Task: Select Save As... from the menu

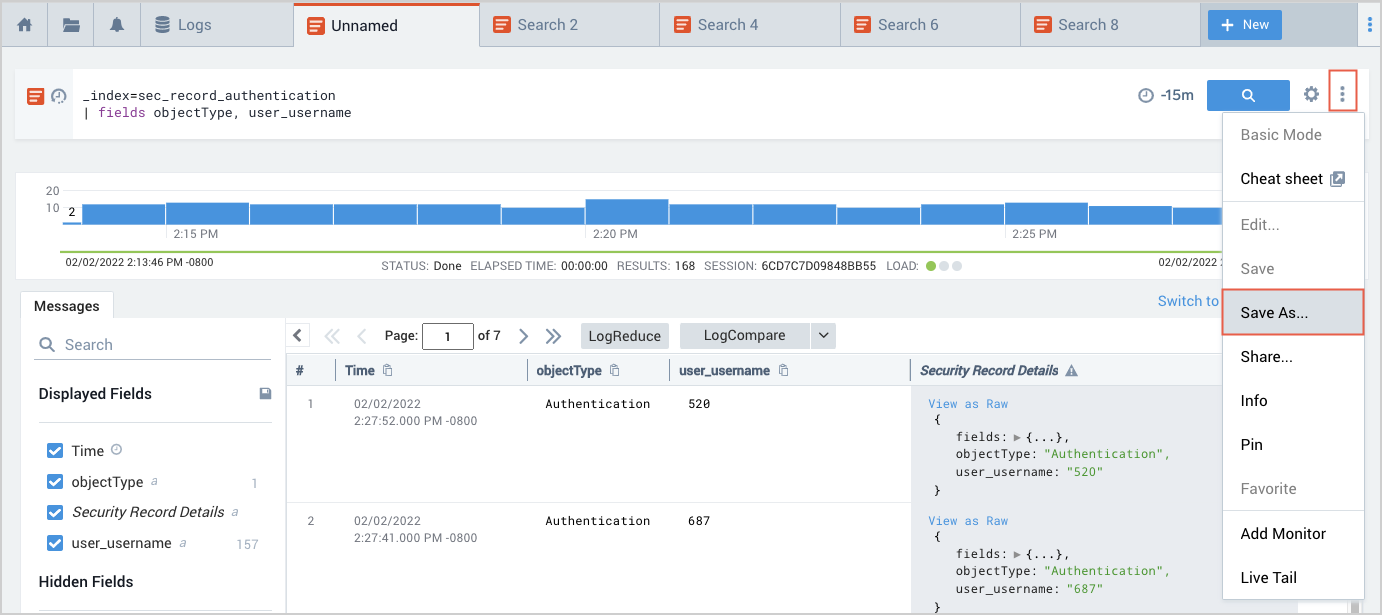Action: tap(1273, 313)
